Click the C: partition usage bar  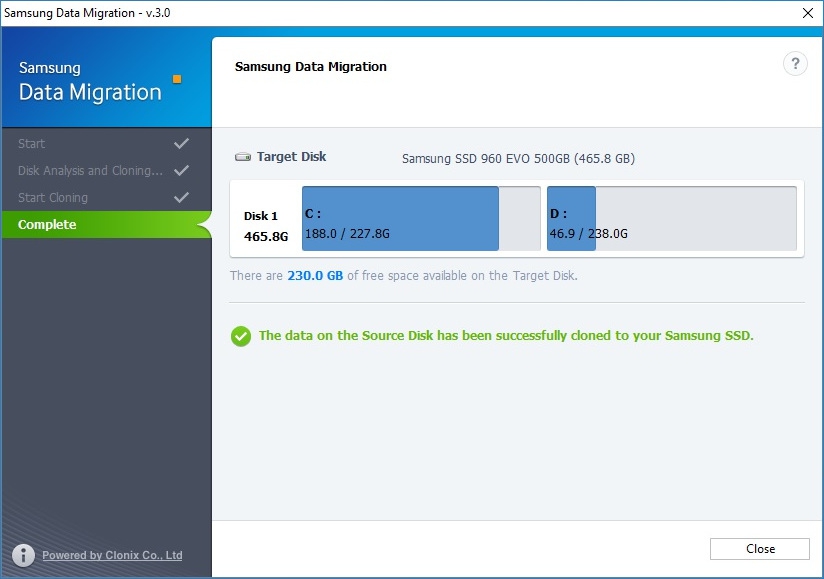[x=421, y=218]
